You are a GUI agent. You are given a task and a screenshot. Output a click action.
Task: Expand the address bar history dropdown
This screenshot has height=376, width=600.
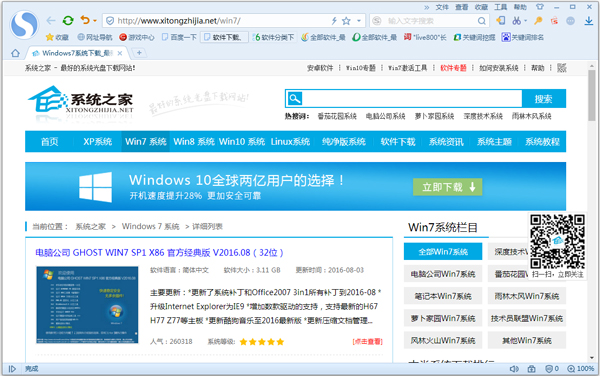point(359,21)
